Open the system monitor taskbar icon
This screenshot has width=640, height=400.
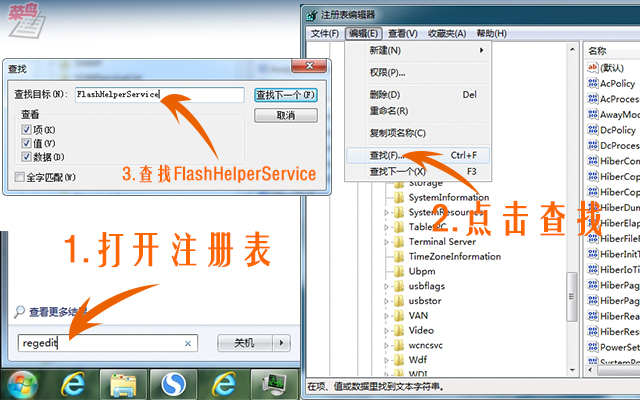pos(274,384)
